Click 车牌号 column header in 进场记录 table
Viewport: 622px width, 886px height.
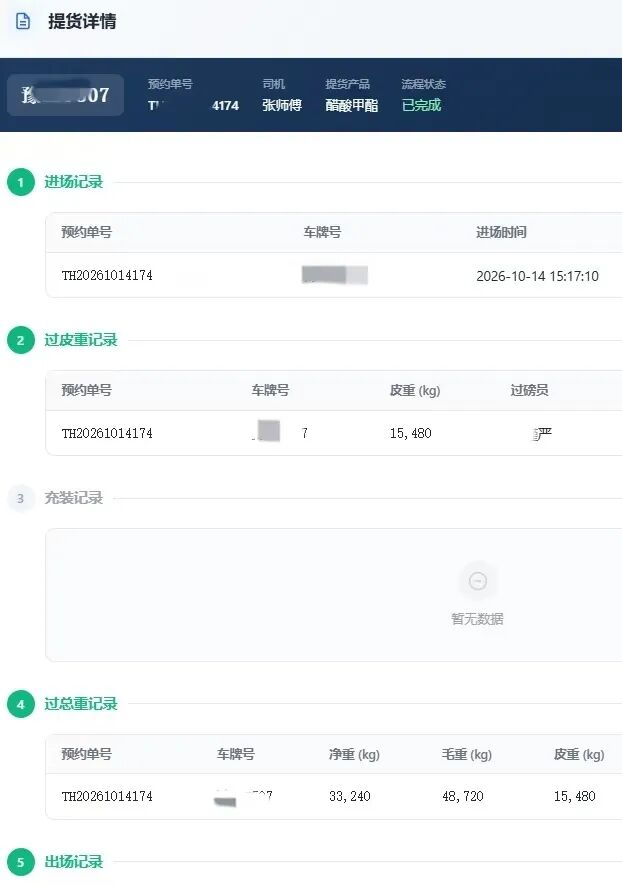click(322, 232)
